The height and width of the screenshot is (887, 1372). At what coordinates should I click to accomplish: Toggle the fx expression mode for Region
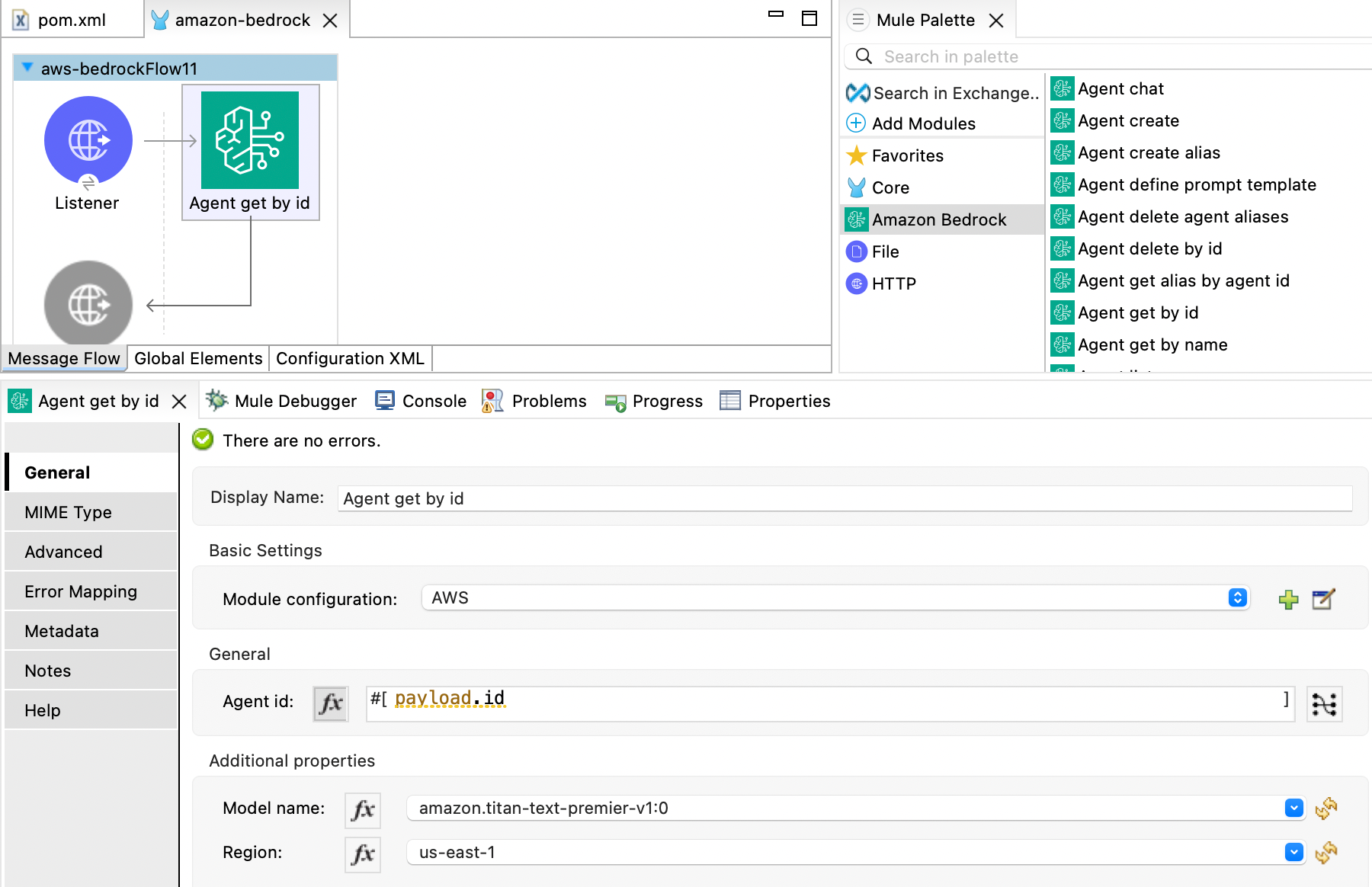363,853
